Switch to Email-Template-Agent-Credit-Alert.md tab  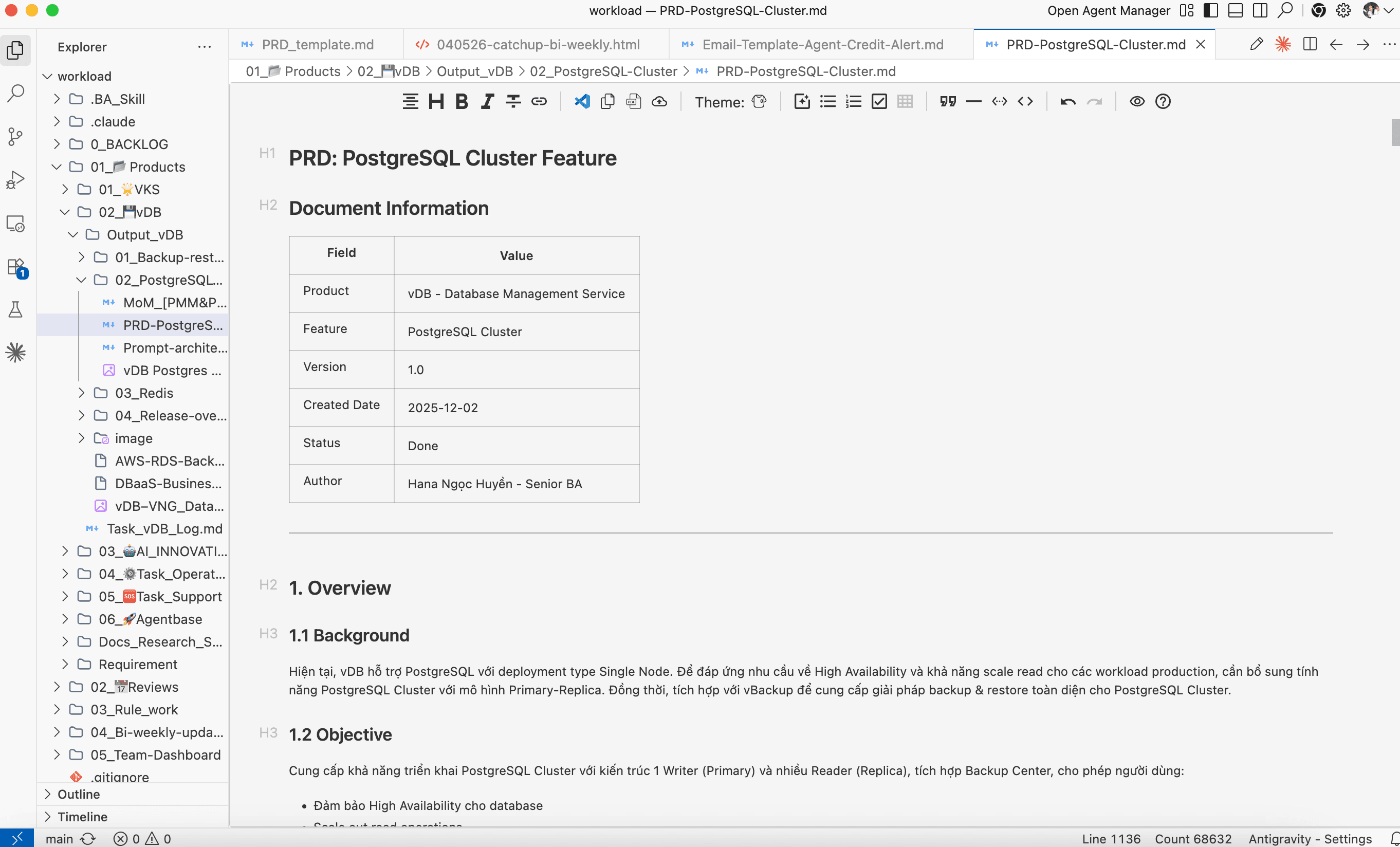(x=822, y=44)
